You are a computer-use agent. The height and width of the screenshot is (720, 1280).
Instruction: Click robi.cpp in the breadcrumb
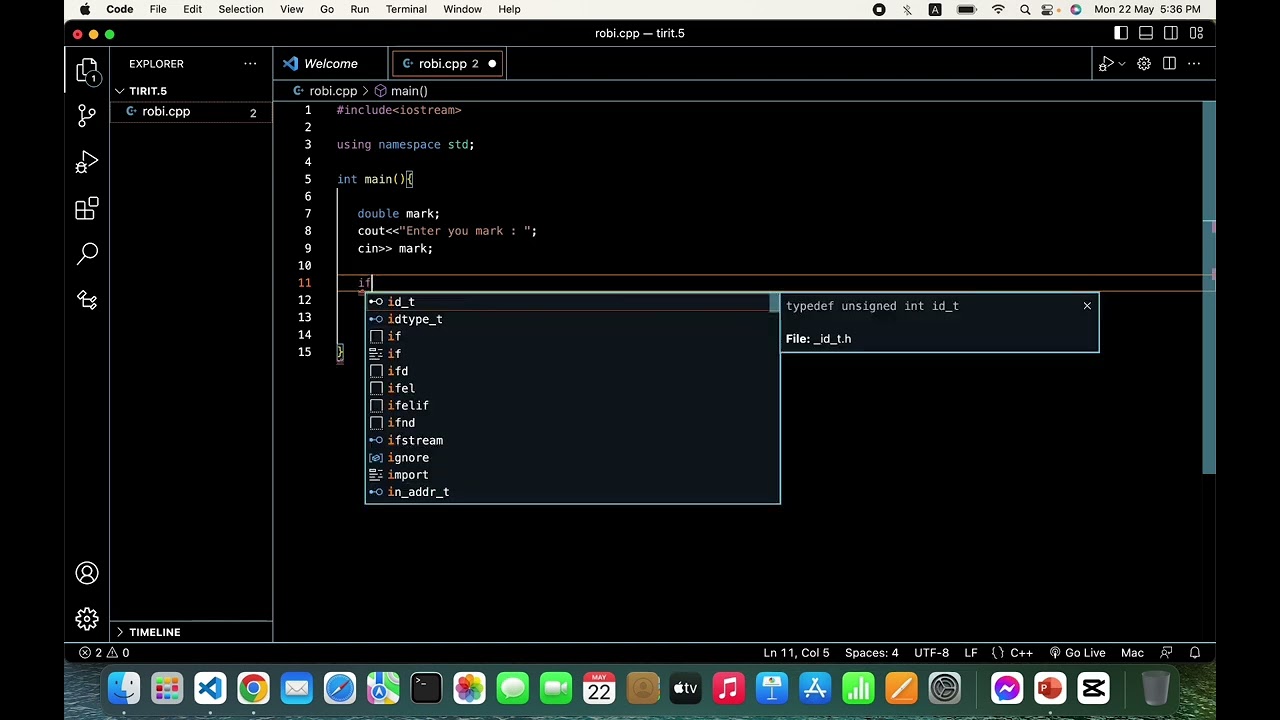(x=333, y=91)
